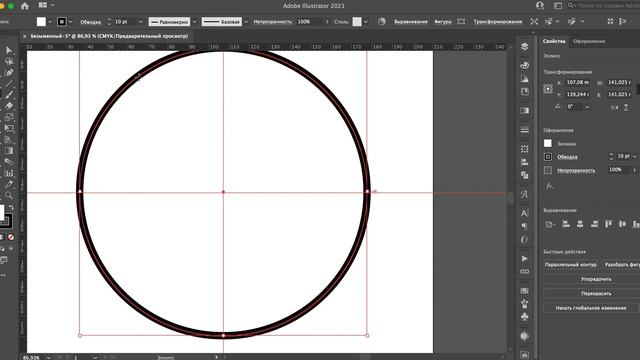The height and width of the screenshot is (360, 640).
Task: Open the Brushes panel icon in dock
Action: click(524, 303)
